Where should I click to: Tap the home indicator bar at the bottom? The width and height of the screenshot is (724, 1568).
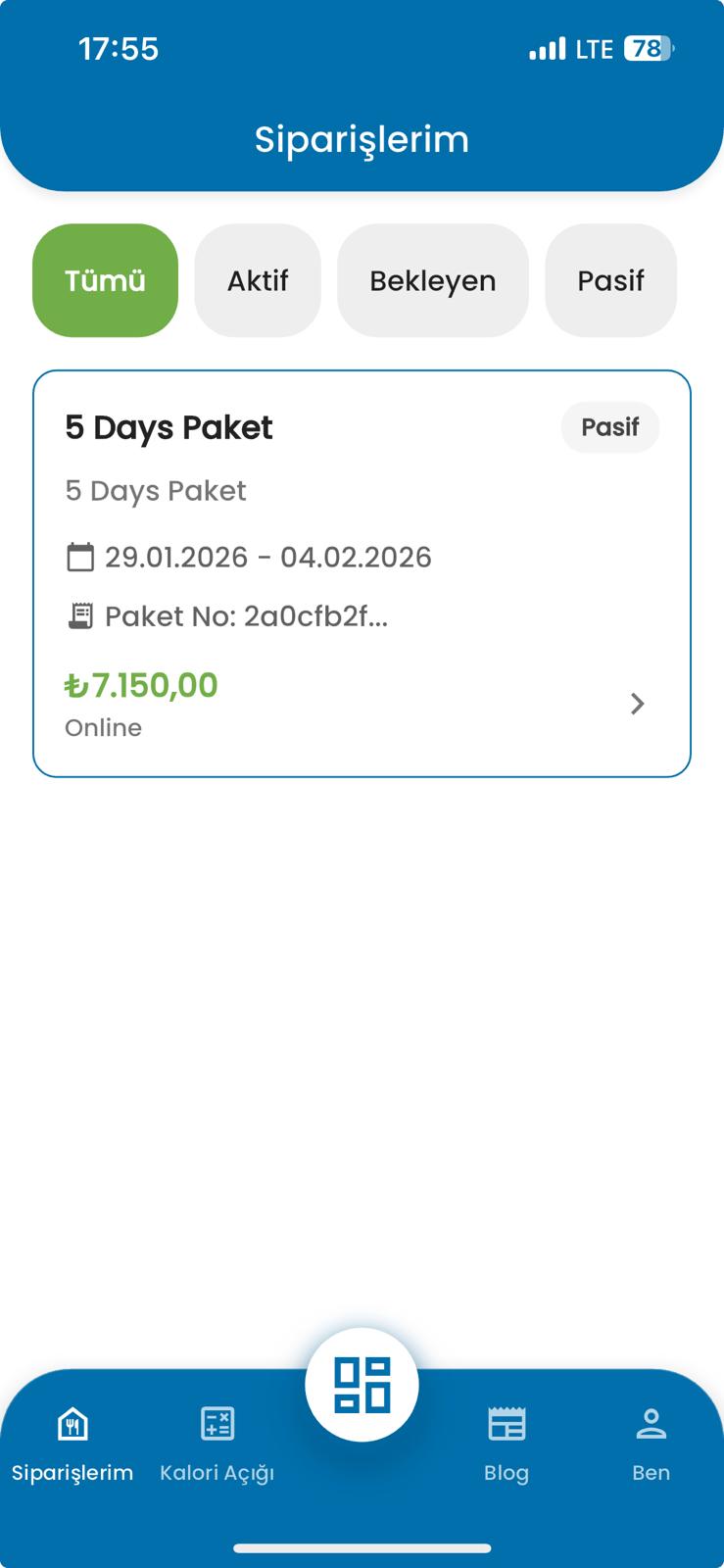pos(362,1548)
